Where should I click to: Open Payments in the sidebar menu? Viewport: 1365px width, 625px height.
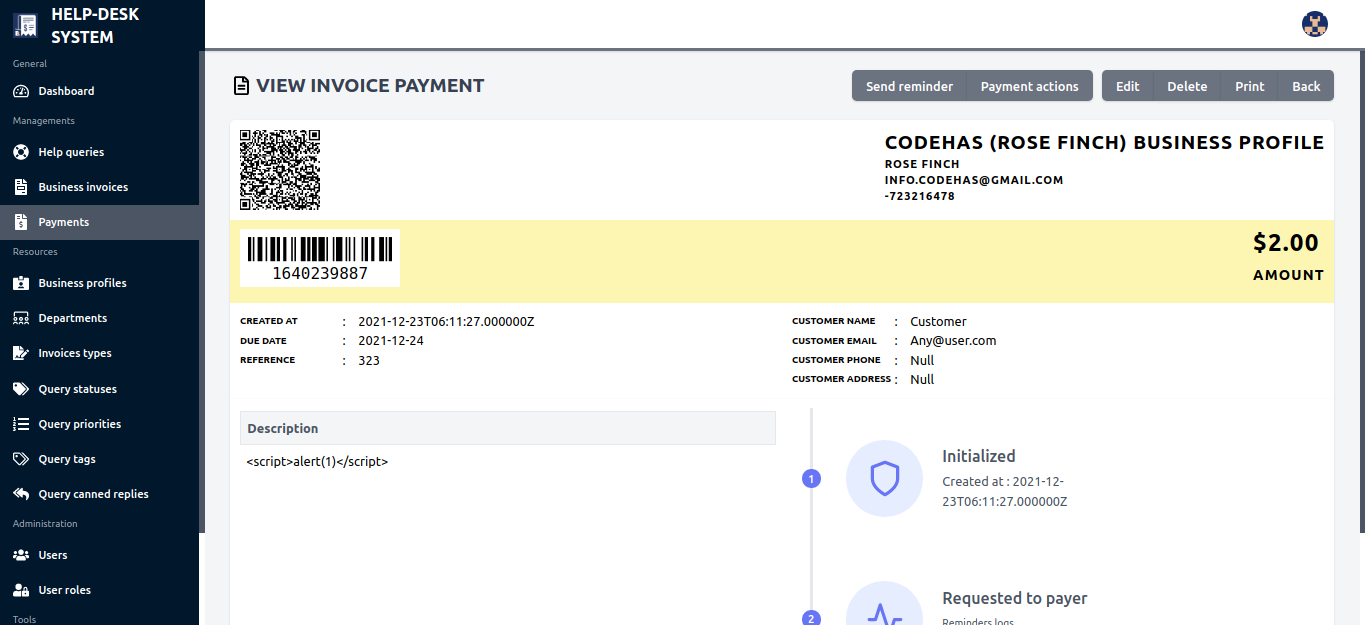(64, 222)
